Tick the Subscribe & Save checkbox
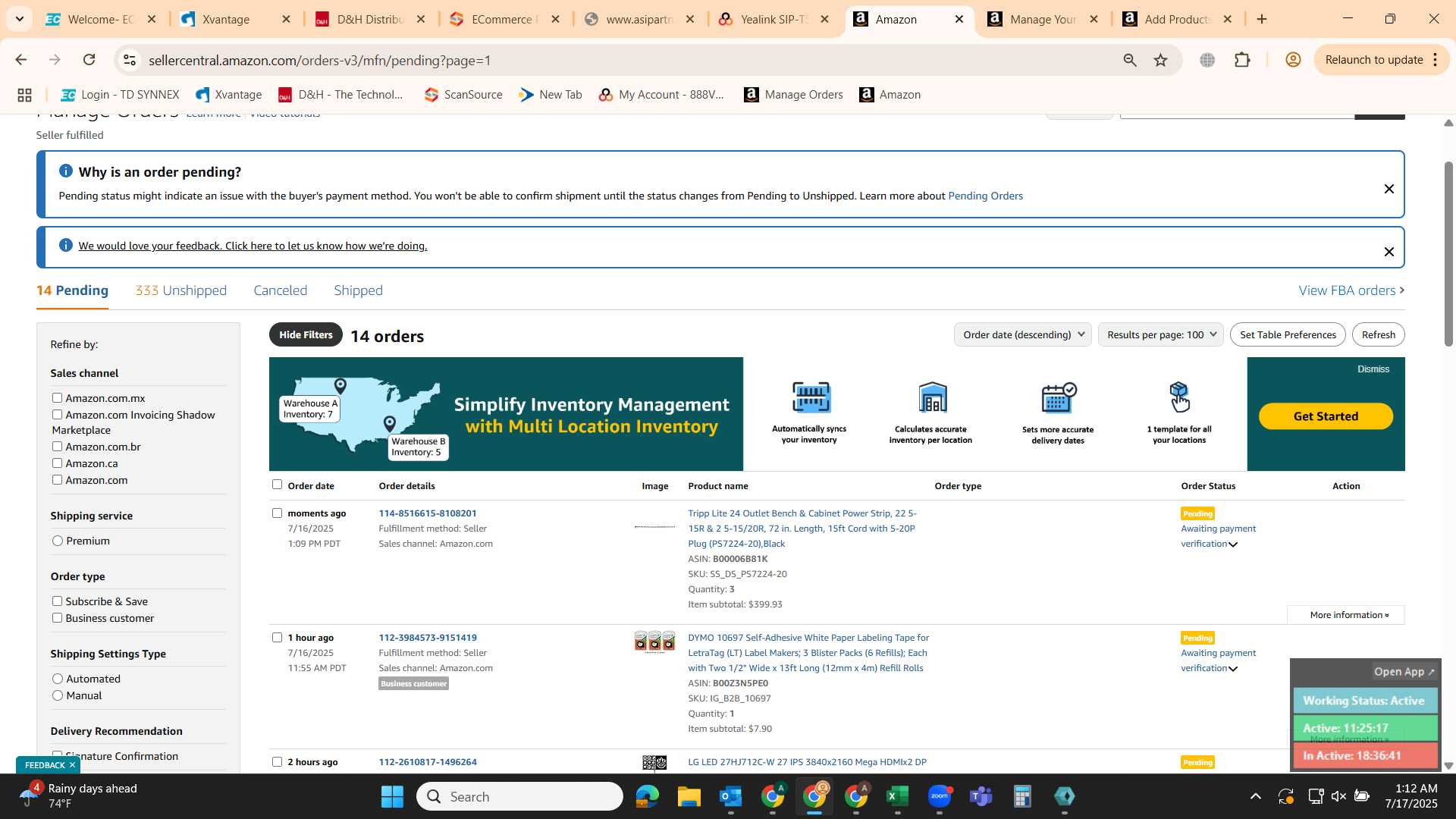This screenshot has height=819, width=1456. click(x=57, y=601)
